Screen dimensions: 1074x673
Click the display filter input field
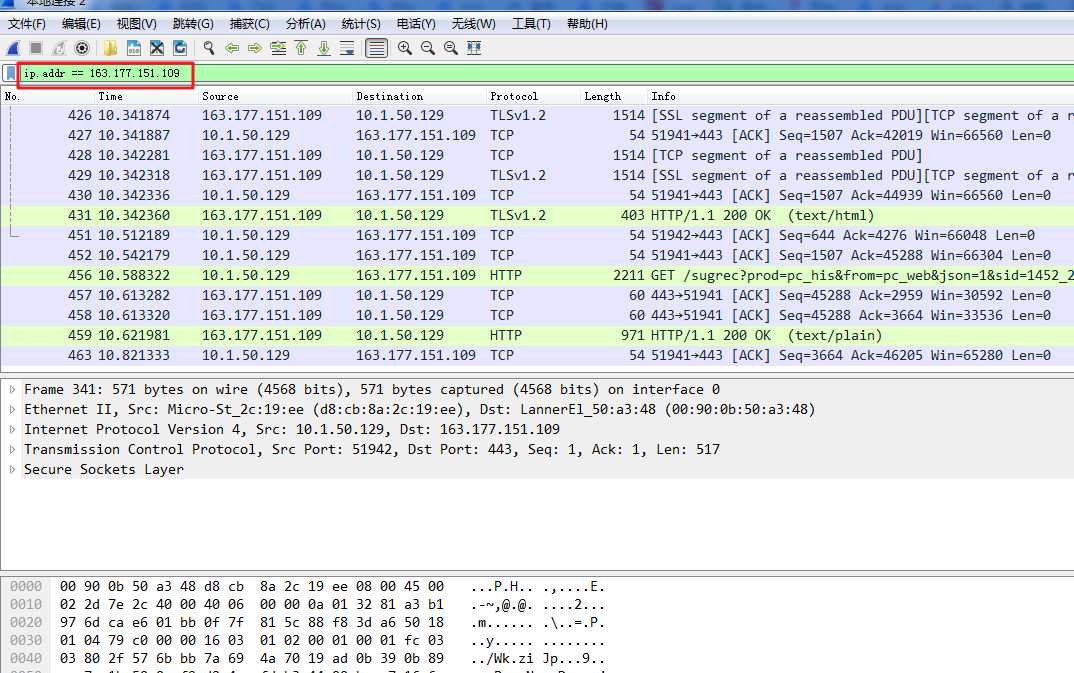click(x=545, y=73)
